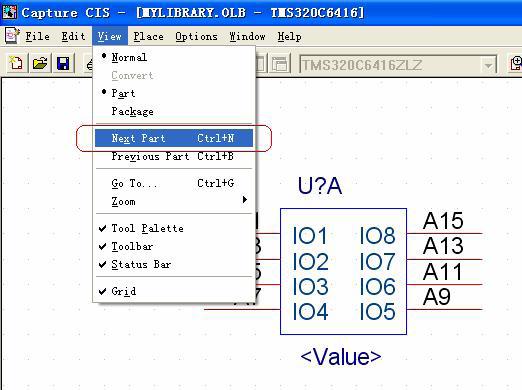Open the Place menu

pos(148,36)
